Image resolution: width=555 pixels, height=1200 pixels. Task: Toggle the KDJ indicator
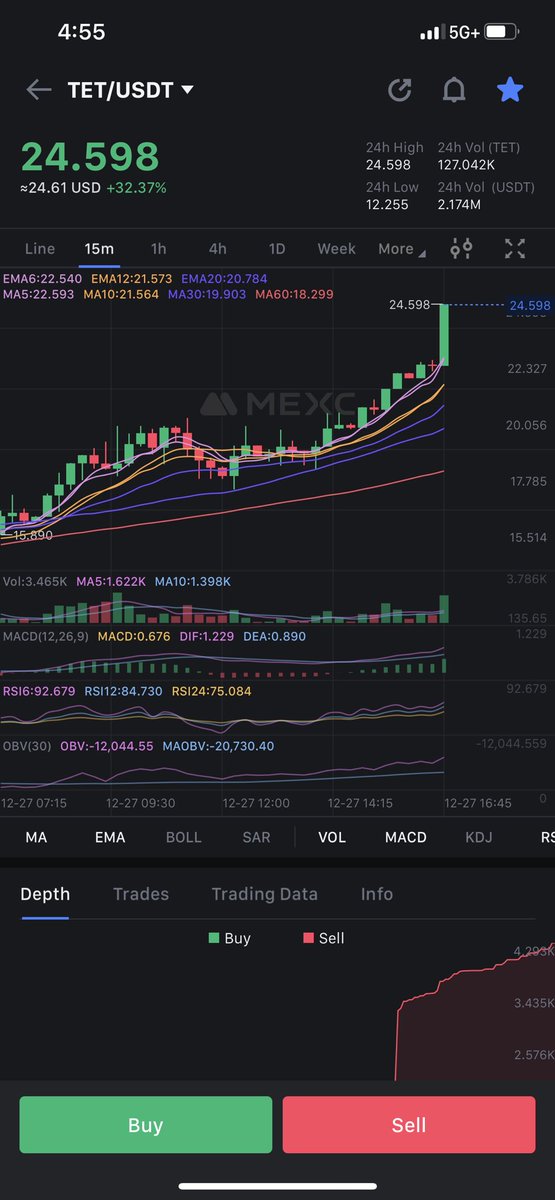pyautogui.click(x=479, y=837)
